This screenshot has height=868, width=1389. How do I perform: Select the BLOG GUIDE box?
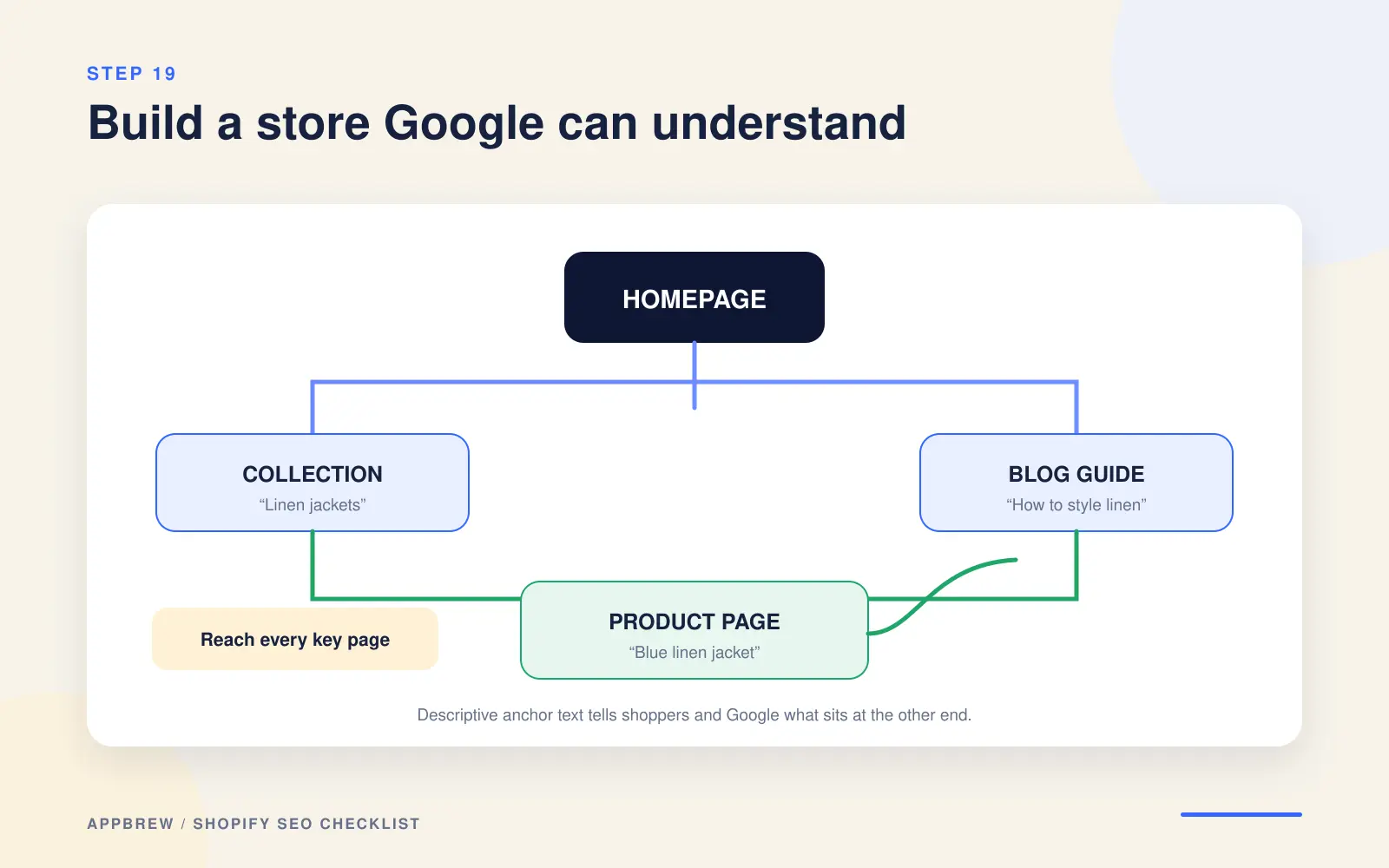point(1076,483)
